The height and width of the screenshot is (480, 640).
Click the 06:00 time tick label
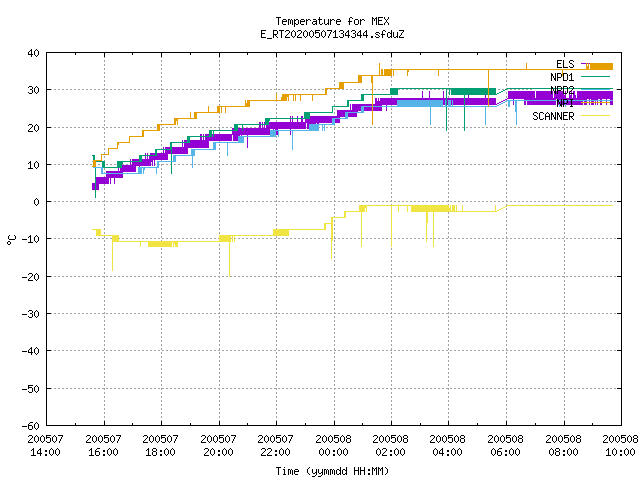tap(506, 452)
